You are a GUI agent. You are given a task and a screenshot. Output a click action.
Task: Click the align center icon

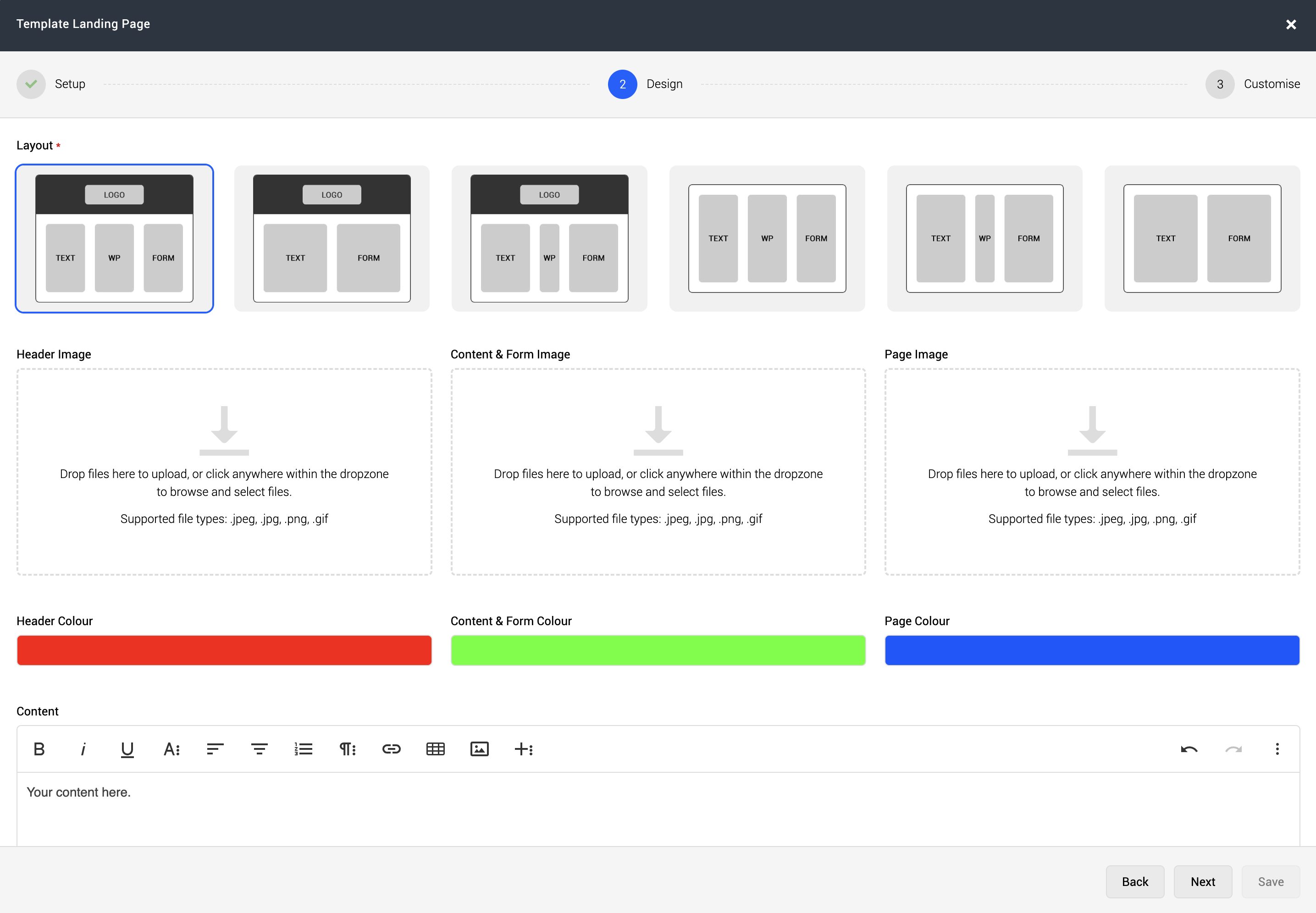[259, 749]
